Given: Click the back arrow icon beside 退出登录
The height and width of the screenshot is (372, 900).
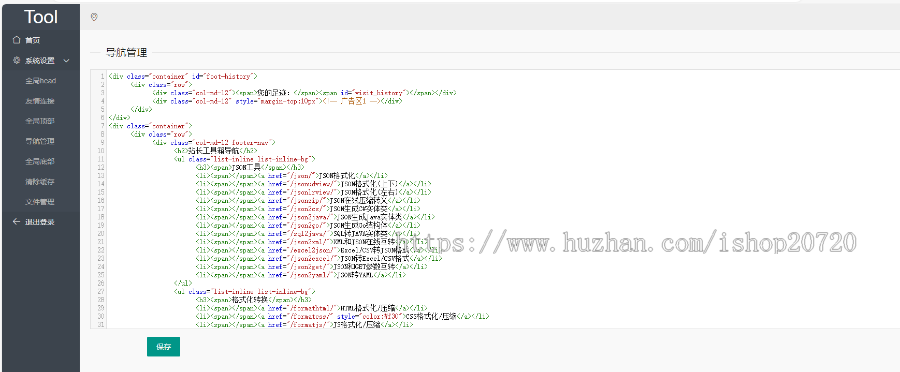Looking at the screenshot, I should [16, 222].
